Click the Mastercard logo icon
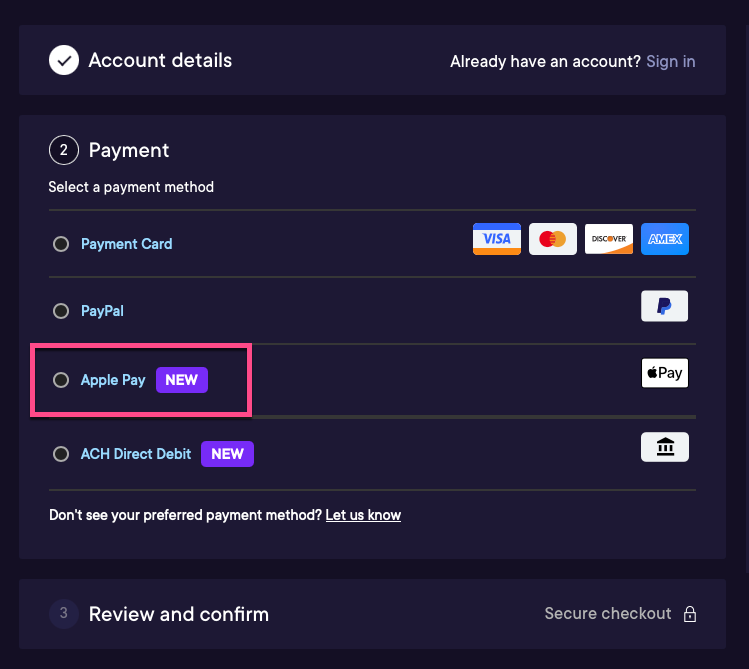Viewport: 749px width, 669px height. (x=553, y=239)
